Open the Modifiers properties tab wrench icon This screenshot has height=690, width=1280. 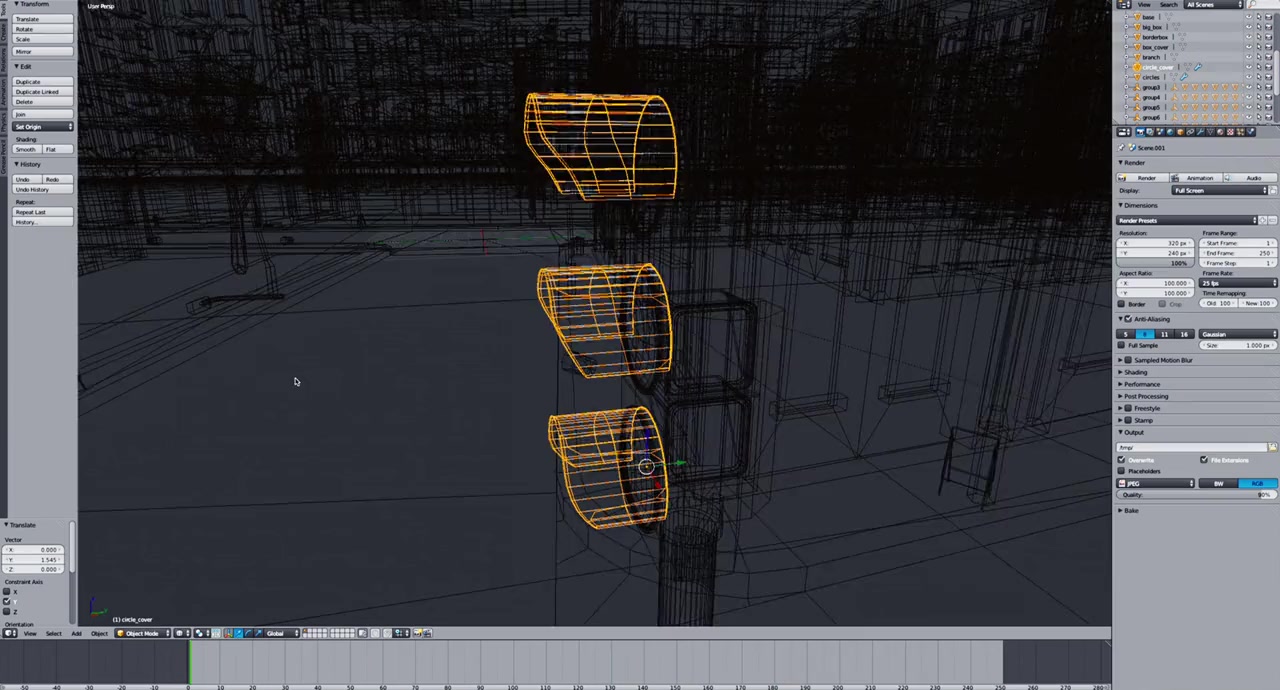coord(1202,132)
